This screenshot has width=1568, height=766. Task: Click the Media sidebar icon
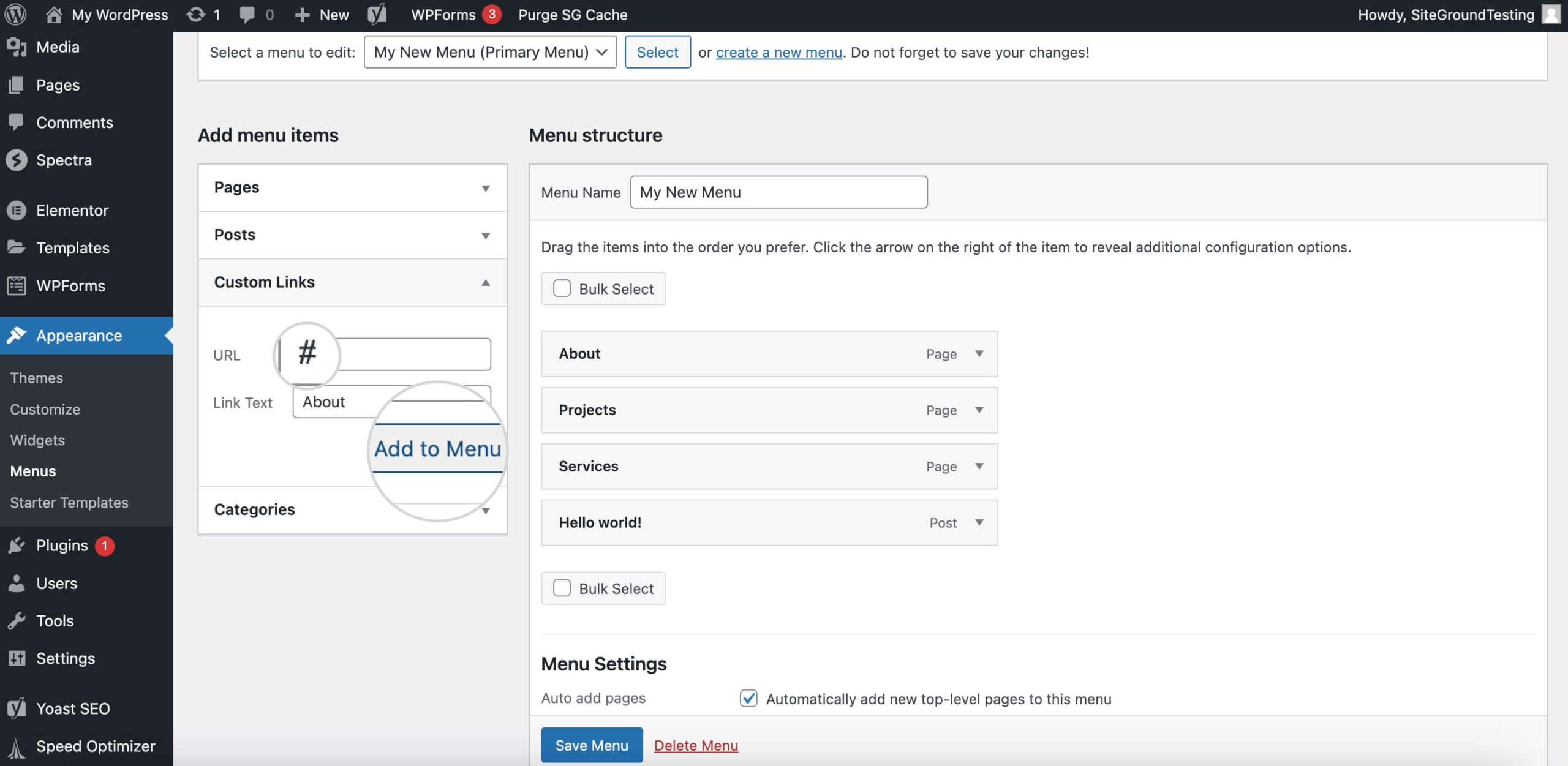pos(17,47)
